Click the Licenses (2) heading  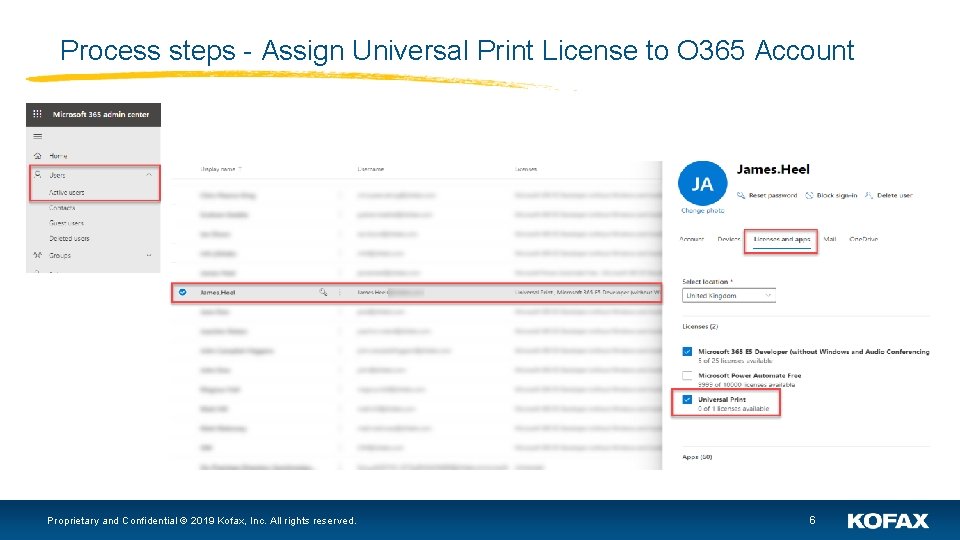(x=700, y=327)
